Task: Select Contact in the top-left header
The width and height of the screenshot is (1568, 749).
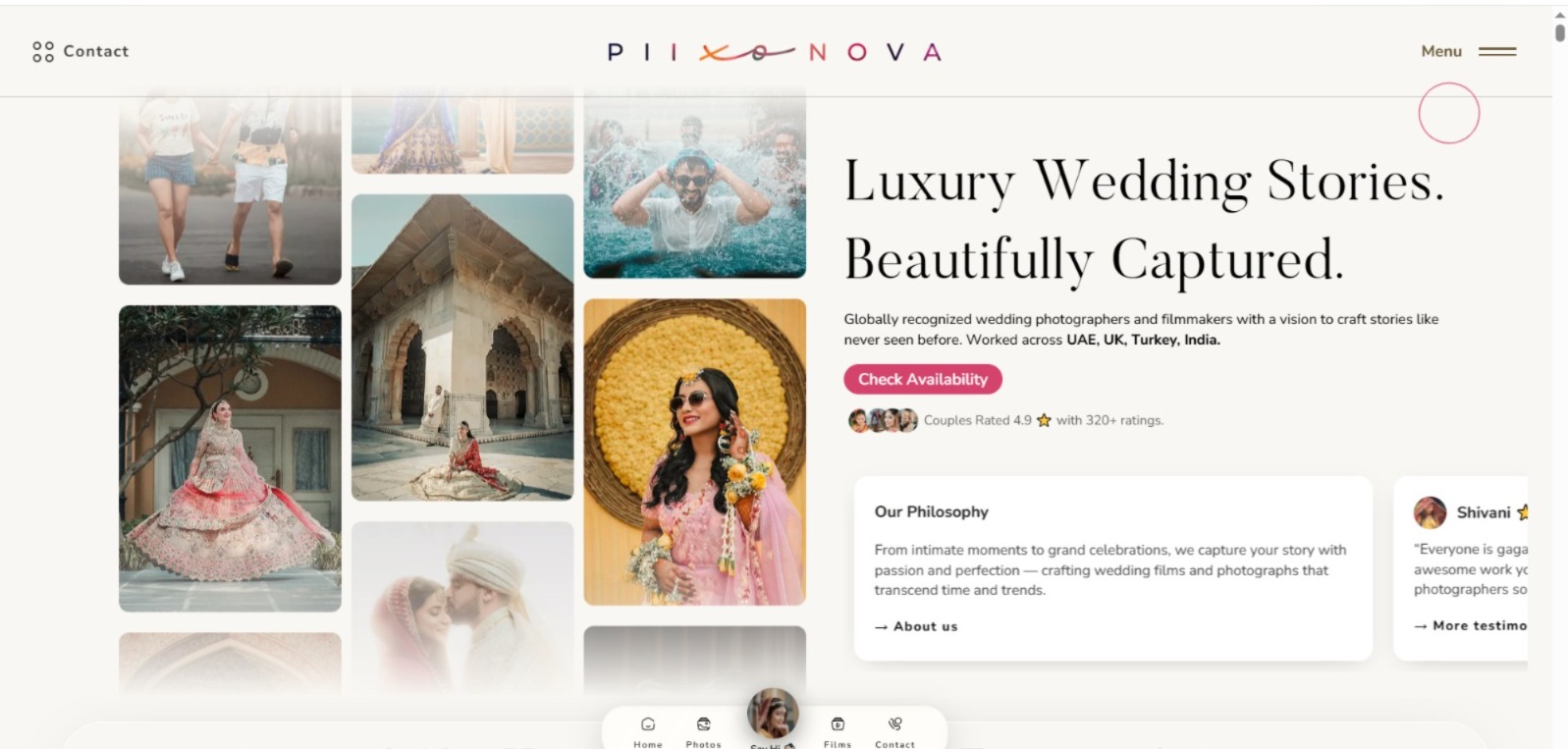Action: pyautogui.click(x=96, y=51)
